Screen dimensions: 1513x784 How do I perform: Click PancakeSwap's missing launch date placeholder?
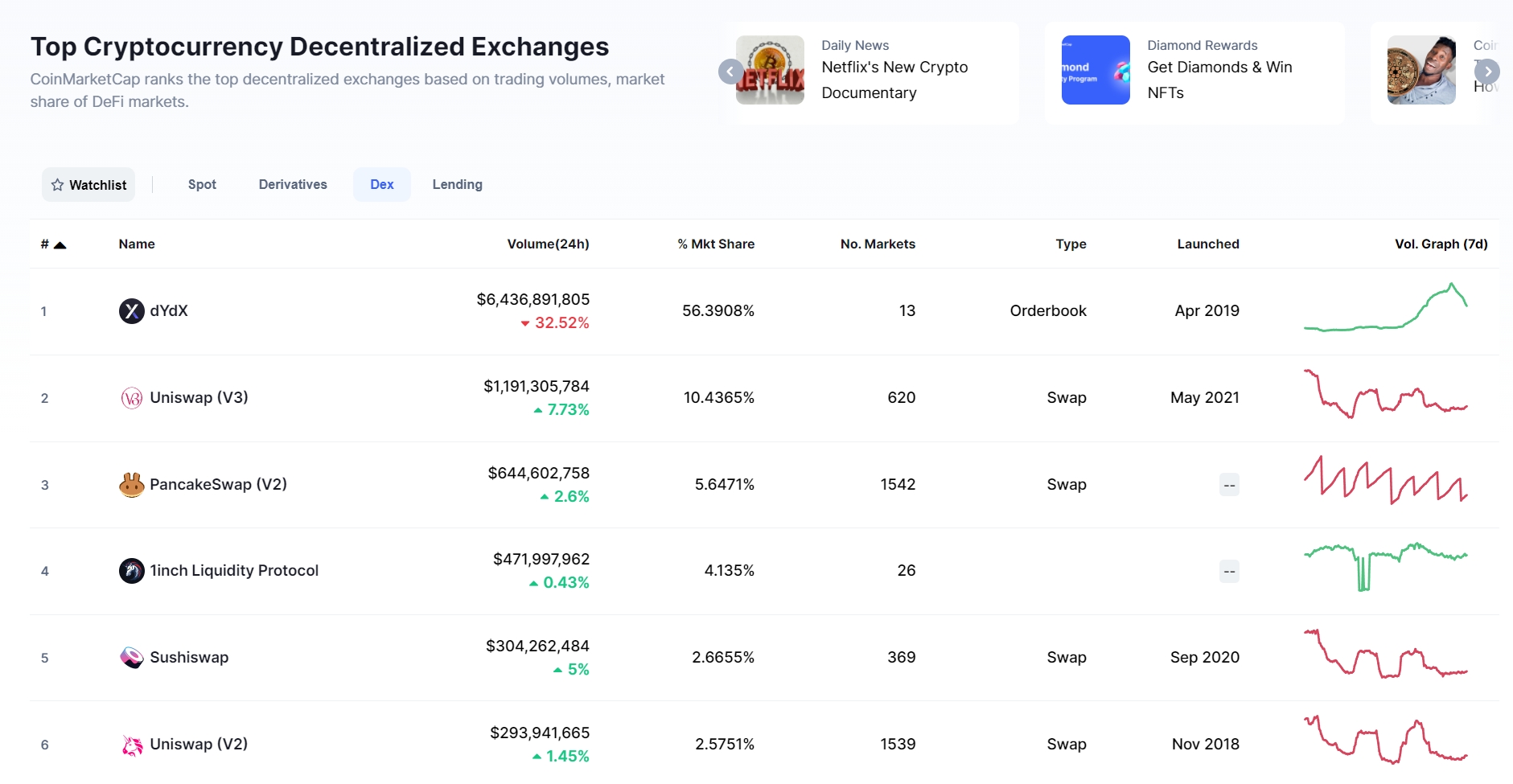click(x=1229, y=485)
